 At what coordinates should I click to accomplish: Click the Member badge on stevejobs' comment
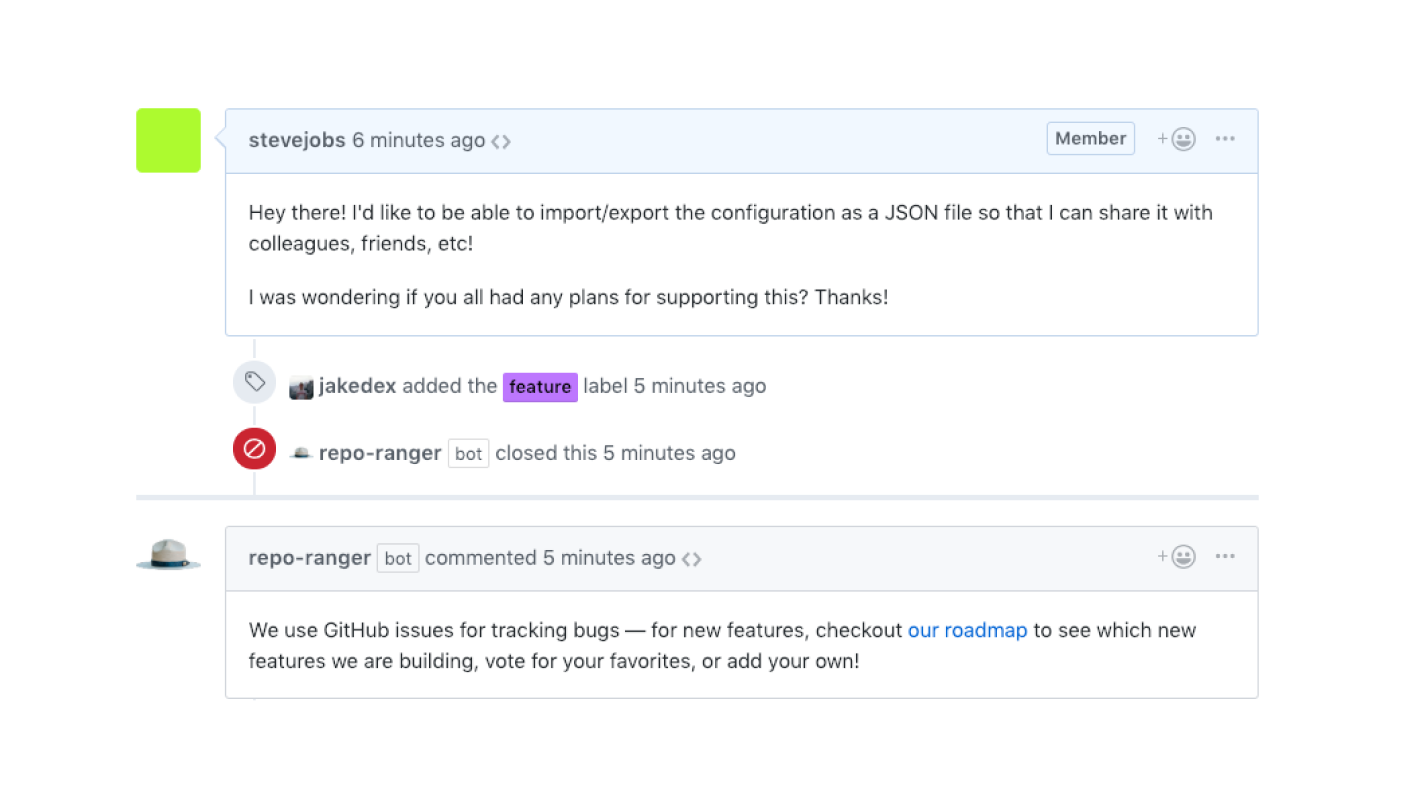1090,139
